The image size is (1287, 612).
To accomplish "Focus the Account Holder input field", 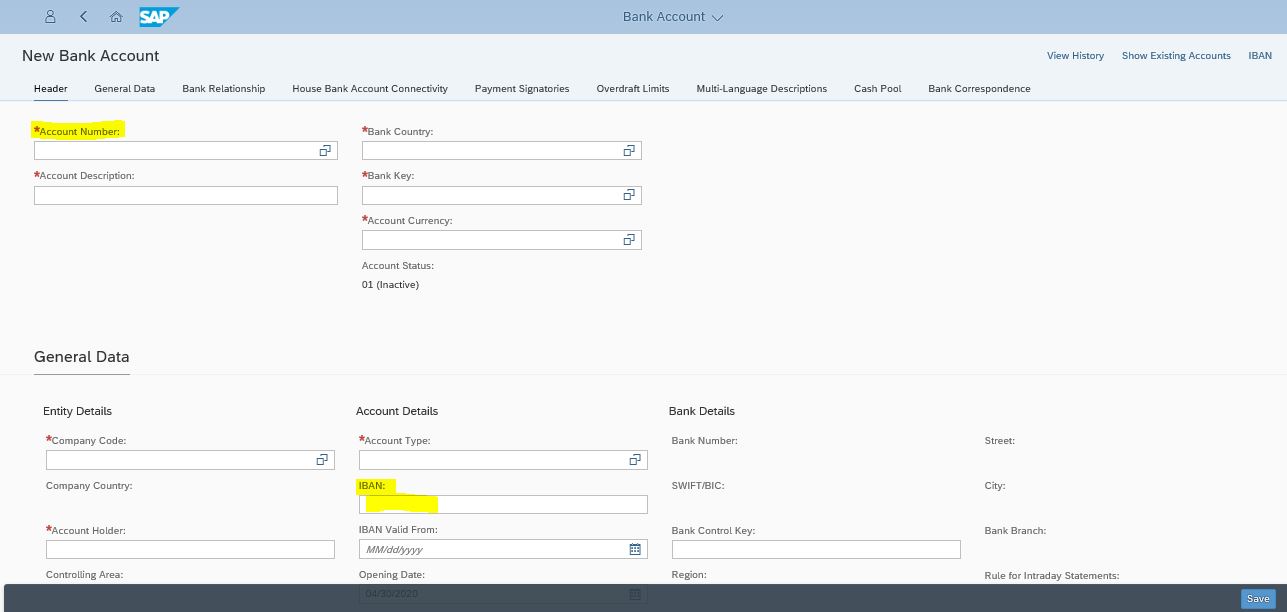I will [190, 550].
